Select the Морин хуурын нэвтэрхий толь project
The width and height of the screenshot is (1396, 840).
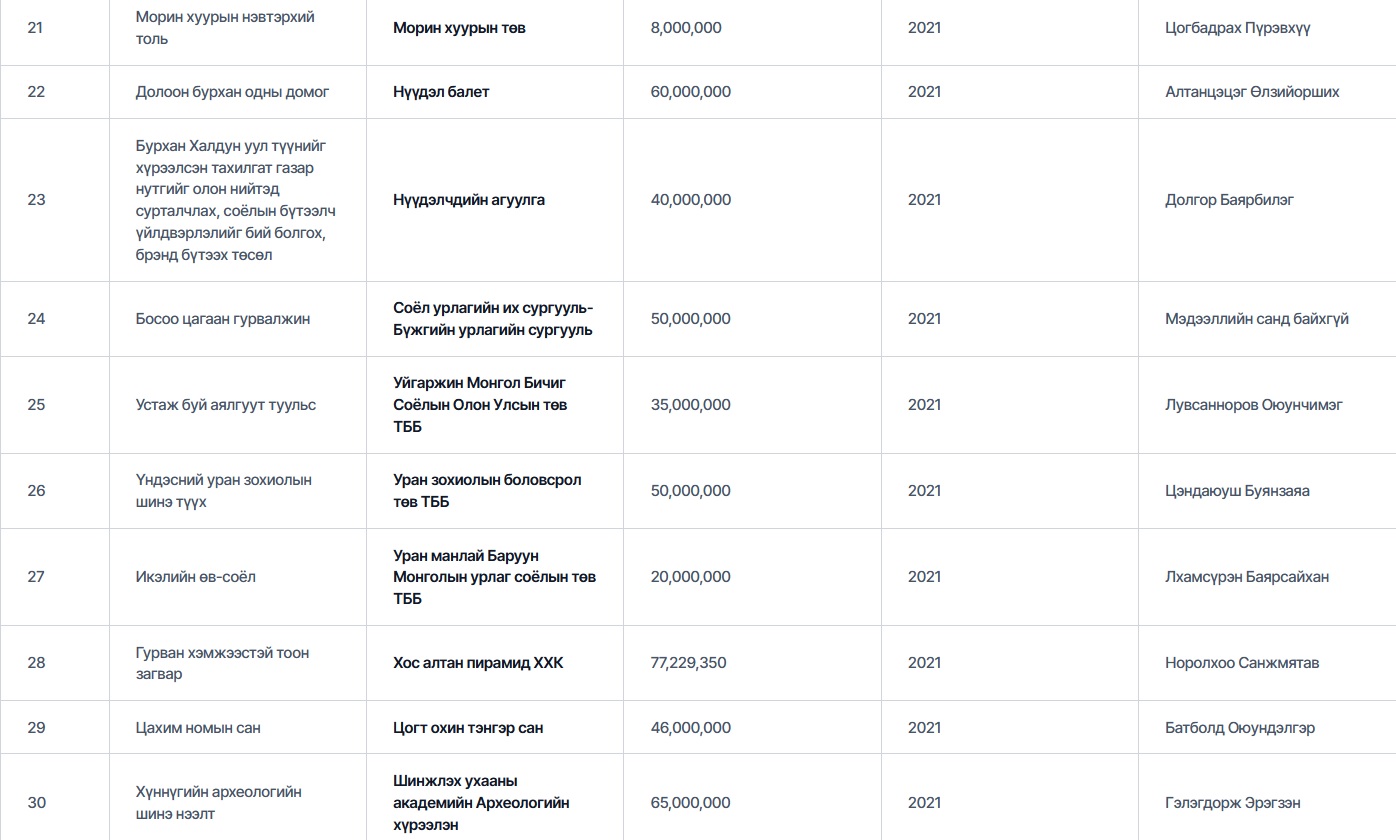(225, 28)
